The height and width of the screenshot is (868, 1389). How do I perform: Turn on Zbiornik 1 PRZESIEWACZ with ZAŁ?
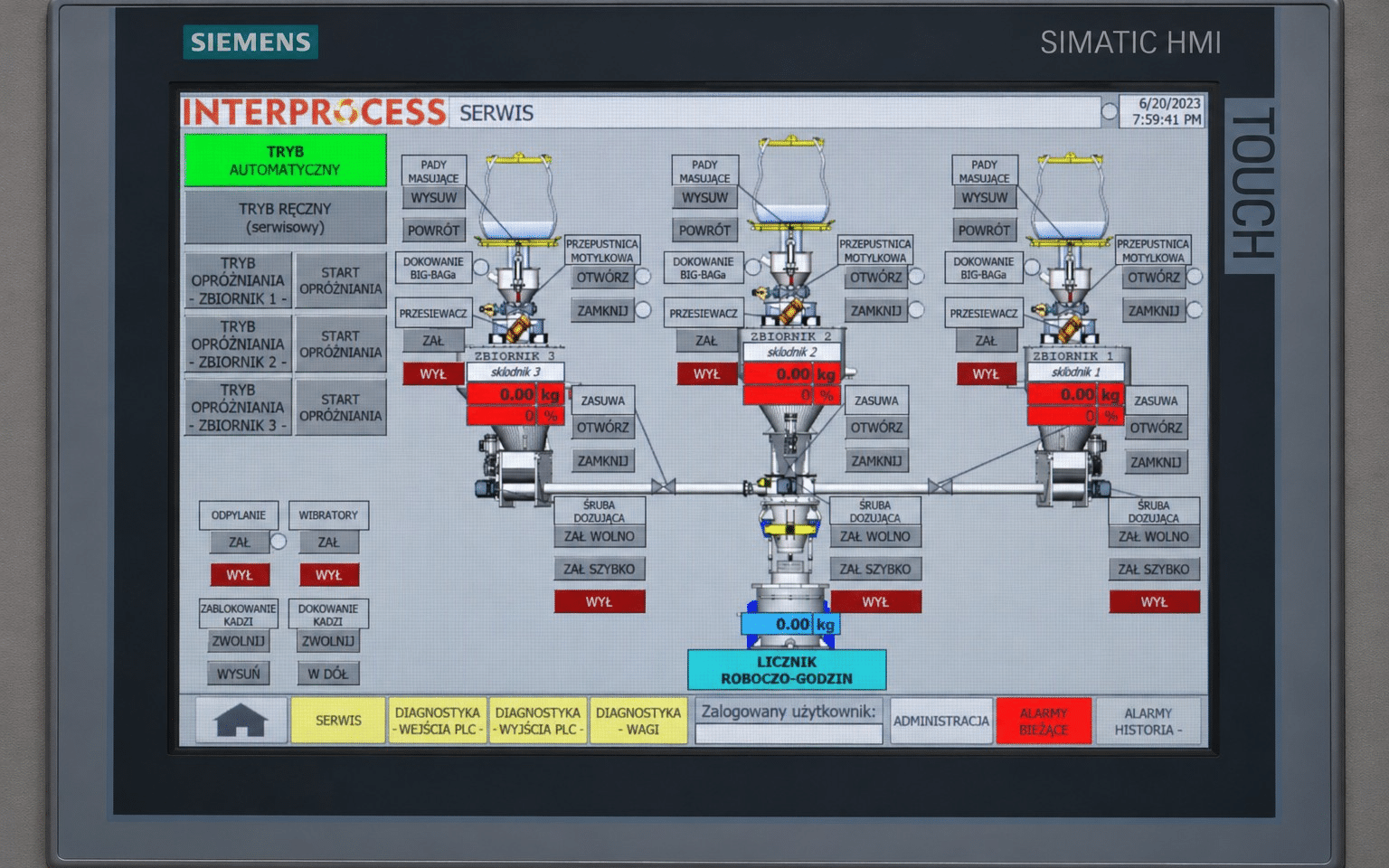pos(986,341)
